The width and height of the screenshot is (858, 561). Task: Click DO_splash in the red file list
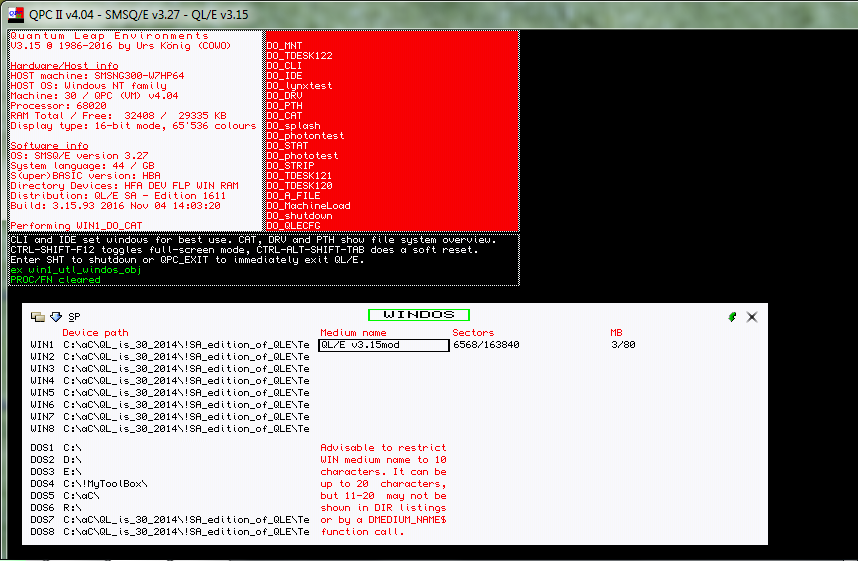click(x=293, y=126)
